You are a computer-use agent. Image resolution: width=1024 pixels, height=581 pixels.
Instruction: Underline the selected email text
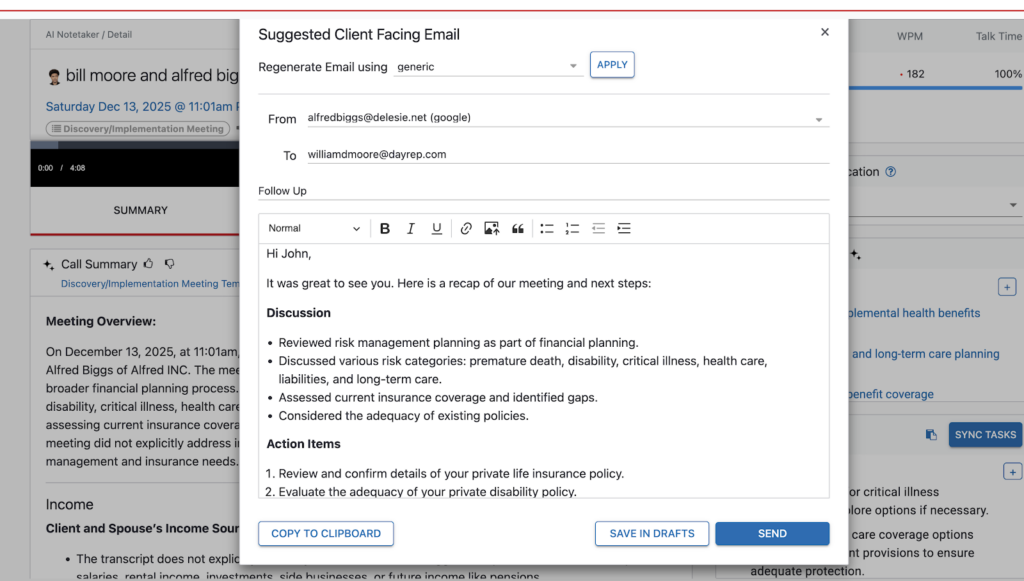pos(436,229)
